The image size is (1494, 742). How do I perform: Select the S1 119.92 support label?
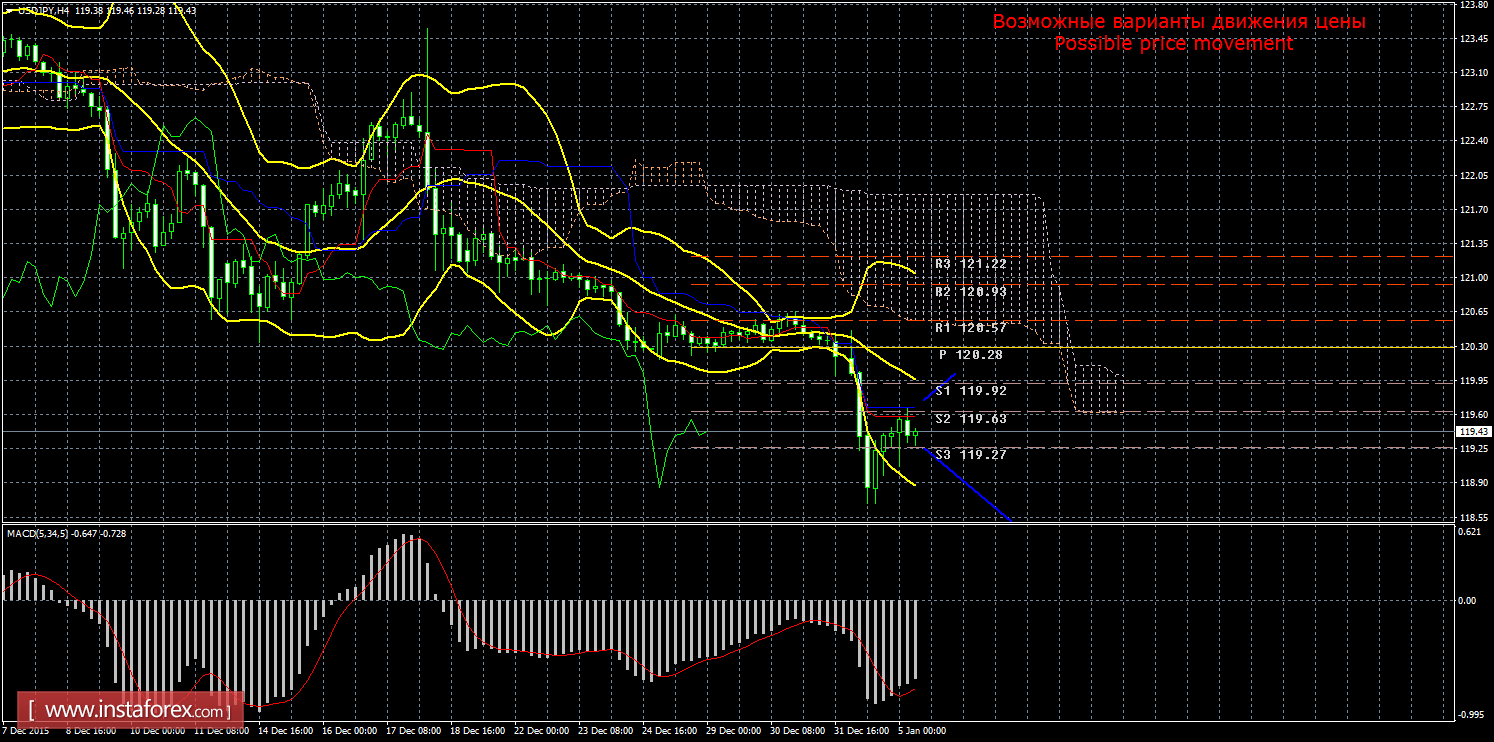tap(969, 391)
